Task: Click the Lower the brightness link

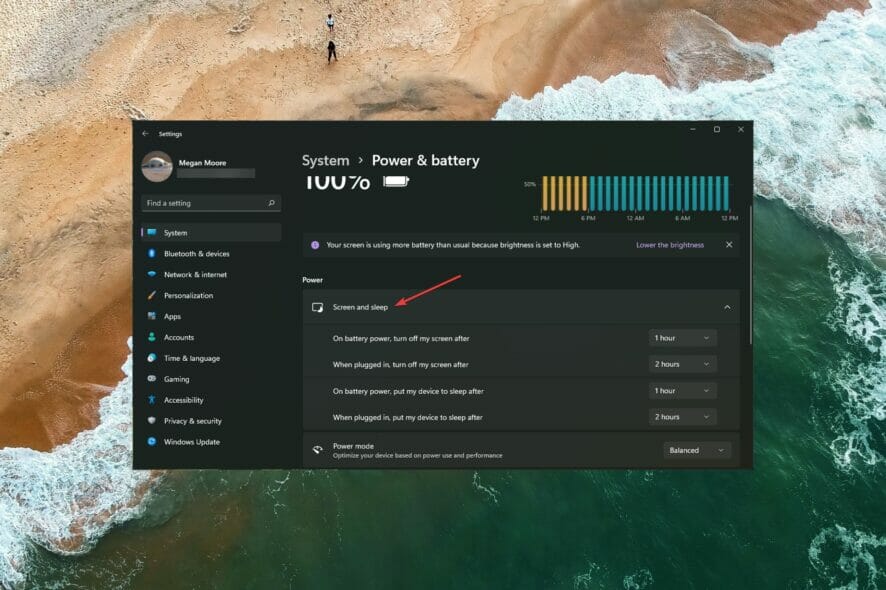Action: pyautogui.click(x=669, y=244)
